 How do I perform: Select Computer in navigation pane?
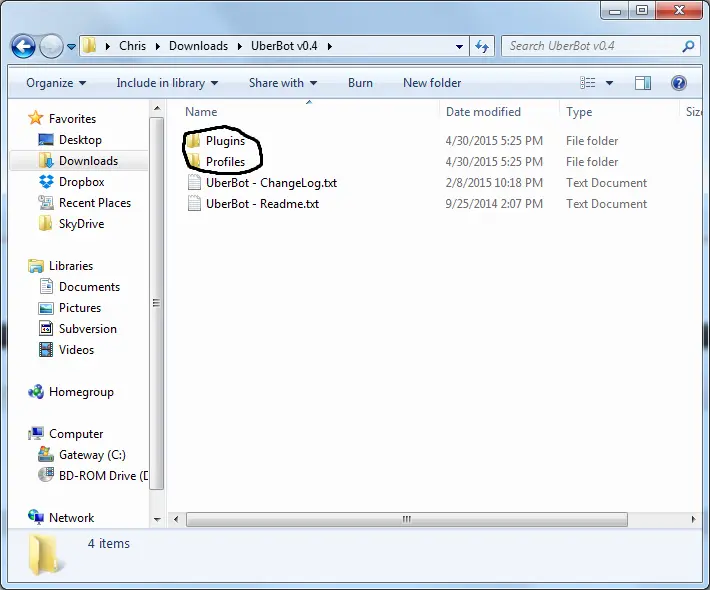coord(76,434)
